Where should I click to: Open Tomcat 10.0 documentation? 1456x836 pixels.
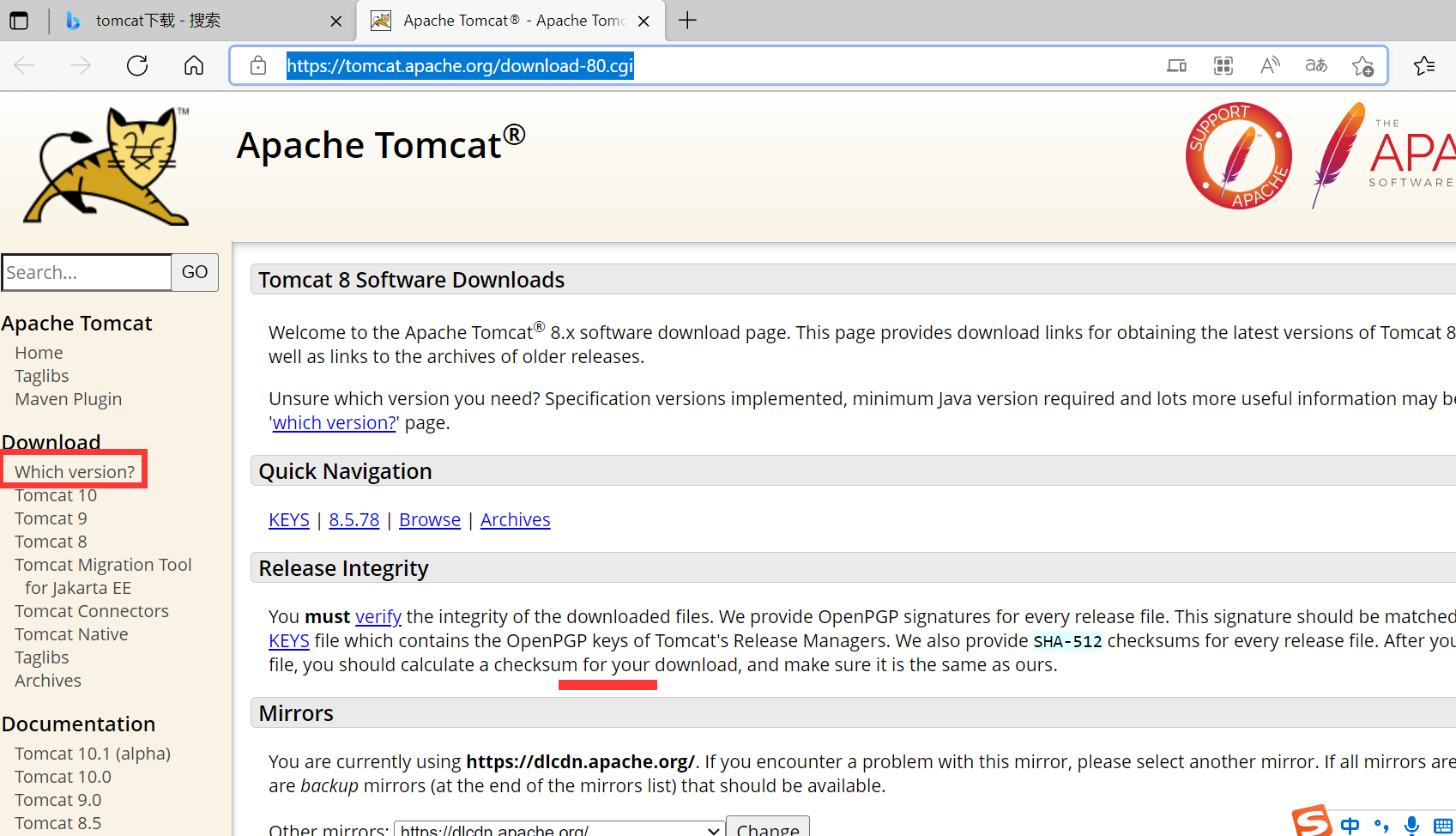(x=63, y=777)
